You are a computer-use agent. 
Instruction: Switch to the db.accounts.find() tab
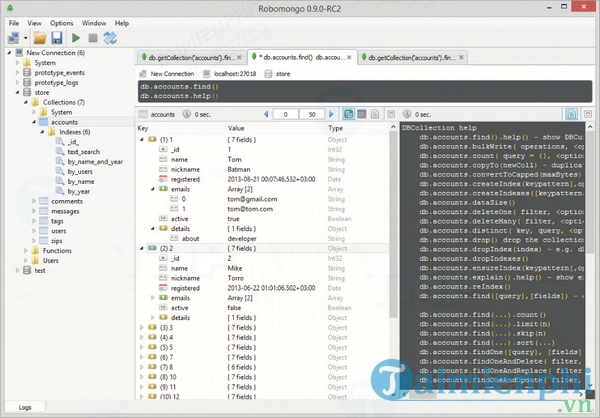[301, 58]
